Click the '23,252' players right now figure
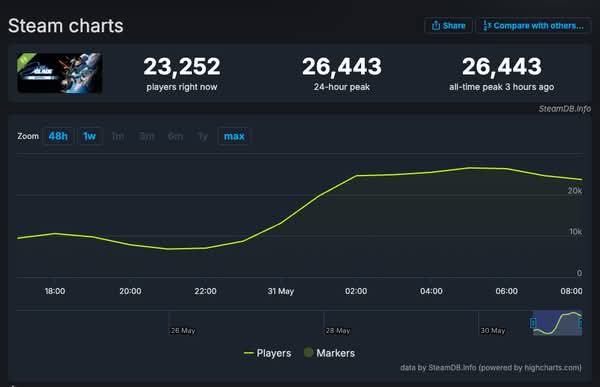This screenshot has width=600, height=387. (182, 66)
